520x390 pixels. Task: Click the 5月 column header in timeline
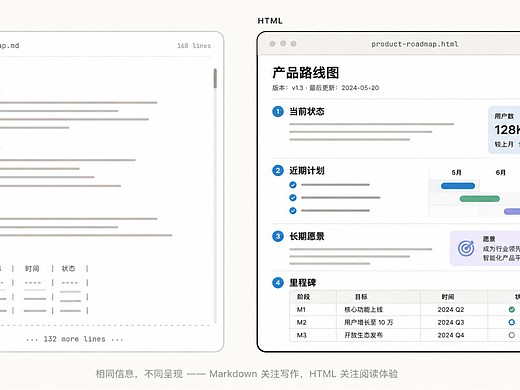click(456, 173)
